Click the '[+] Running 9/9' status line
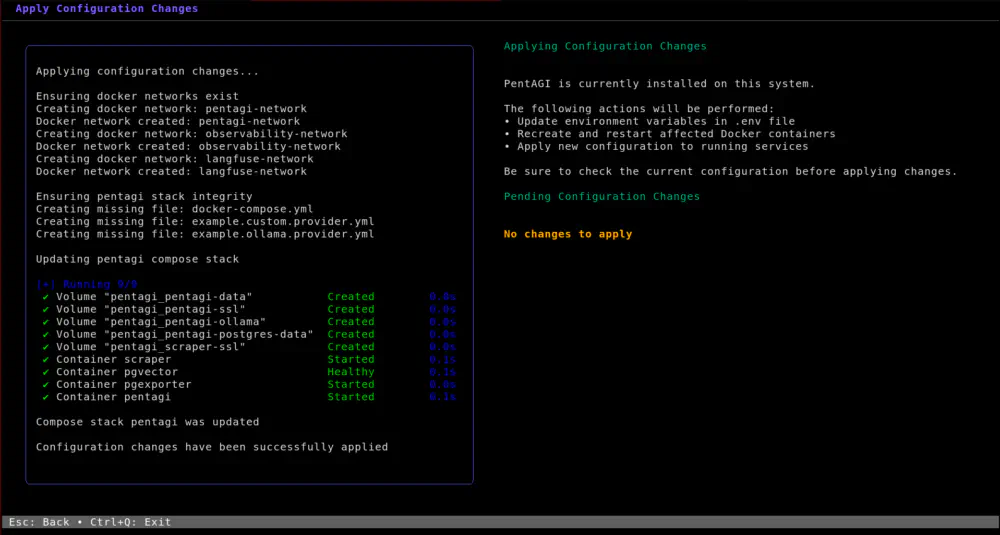This screenshot has width=1000, height=535. coord(86,284)
